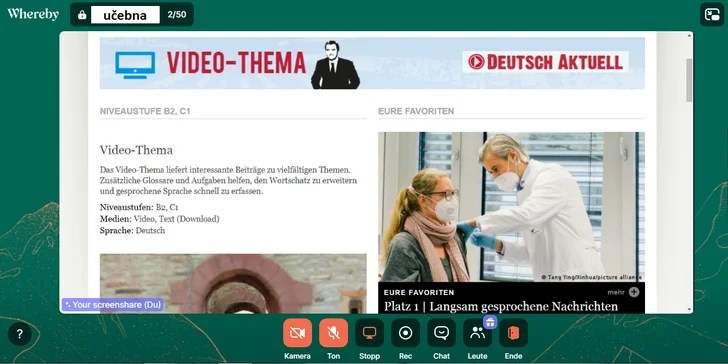
Task: Click the Video-Thema banner title
Action: point(236,63)
